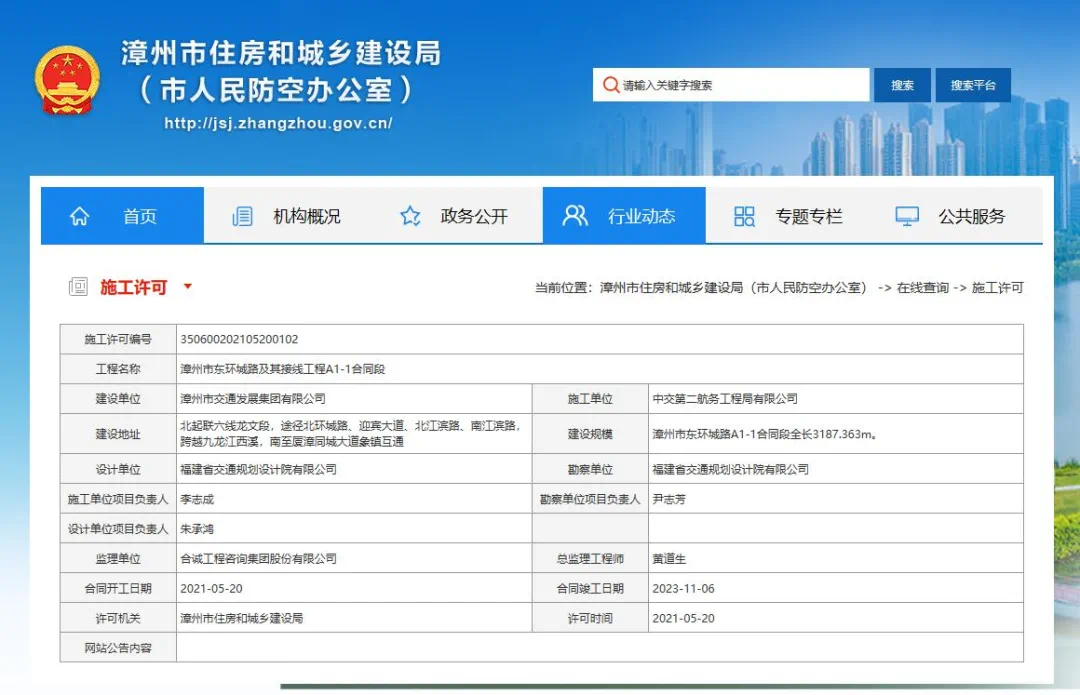Click the star icon beside 政务公开
This screenshot has width=1080, height=695.
[410, 216]
